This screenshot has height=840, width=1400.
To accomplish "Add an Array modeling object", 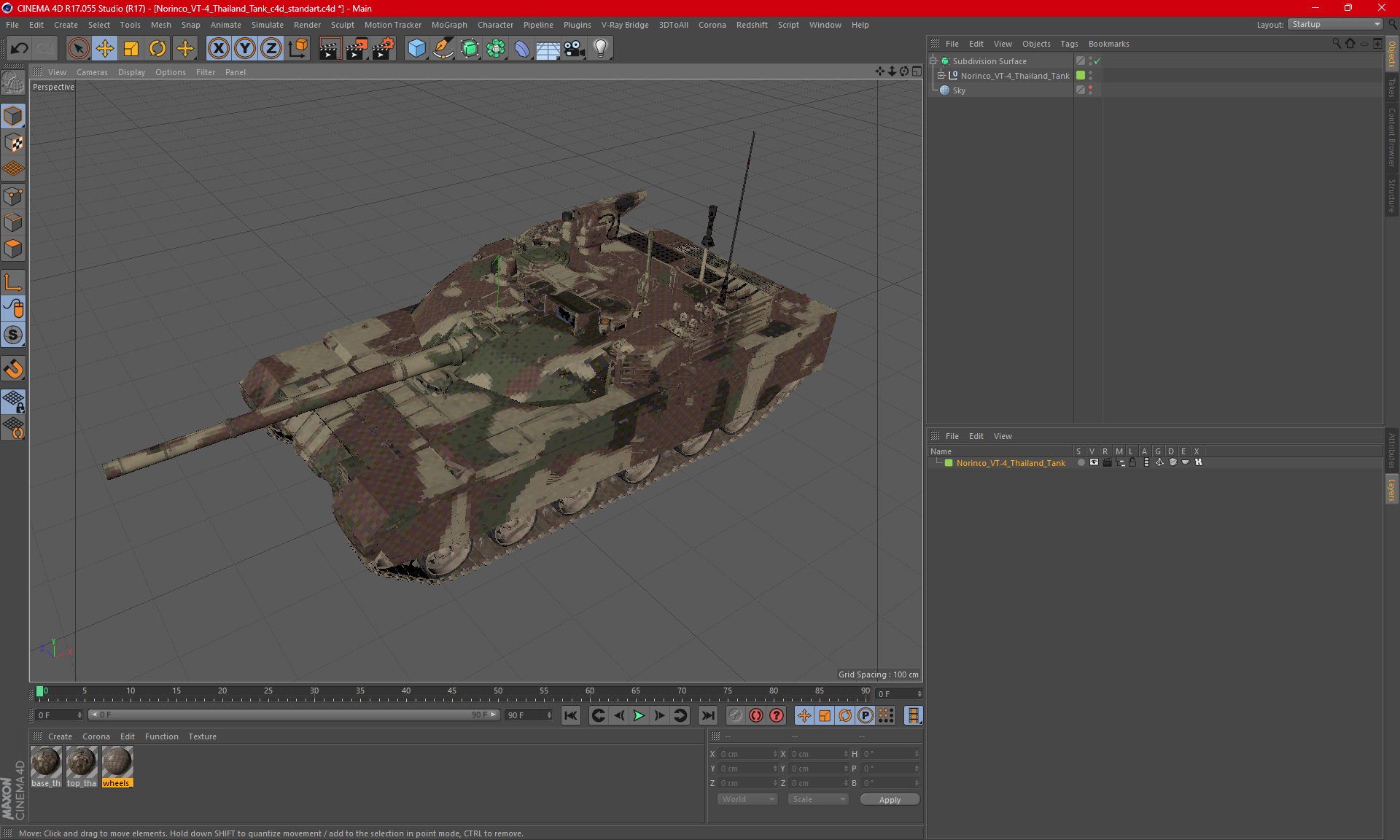I will coord(497,49).
